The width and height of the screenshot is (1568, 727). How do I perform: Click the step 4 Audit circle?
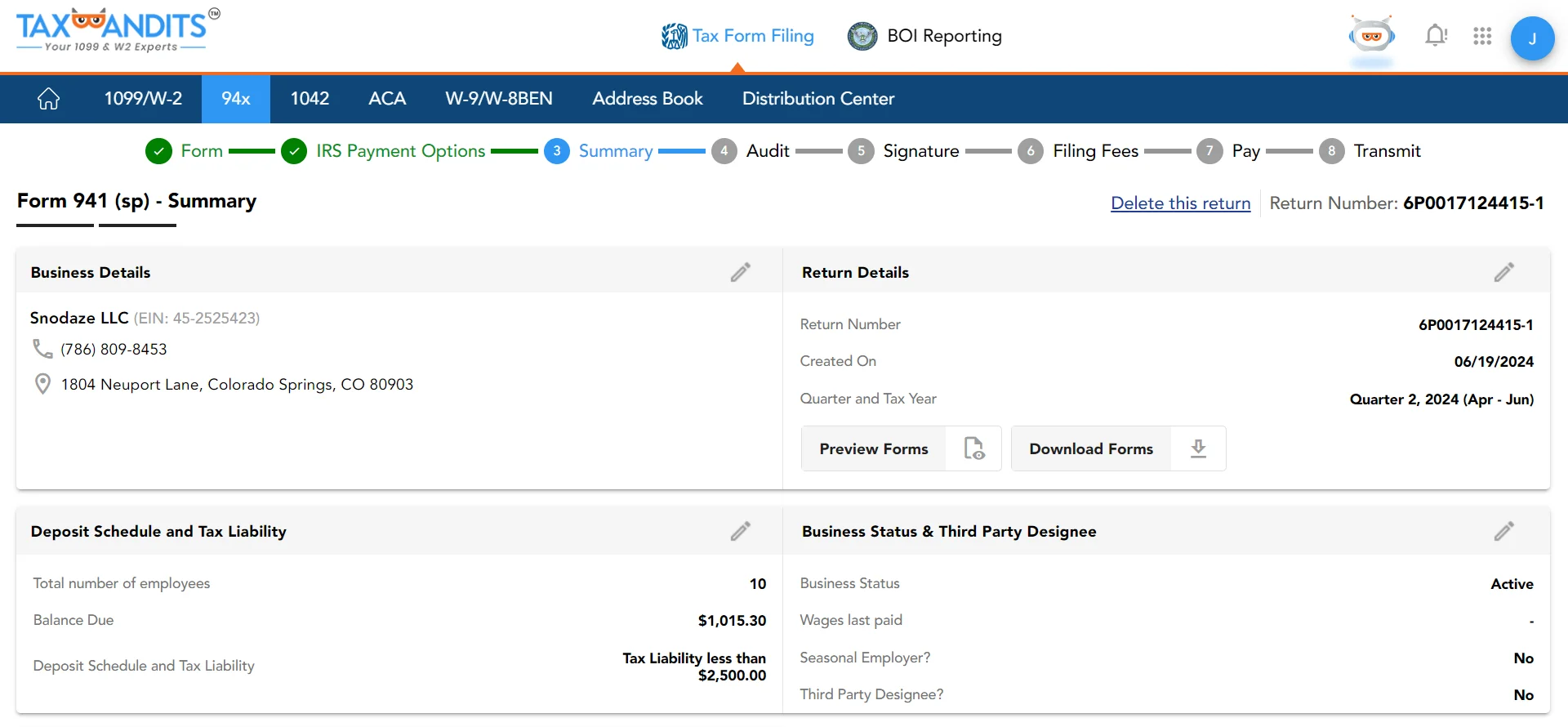pos(724,151)
